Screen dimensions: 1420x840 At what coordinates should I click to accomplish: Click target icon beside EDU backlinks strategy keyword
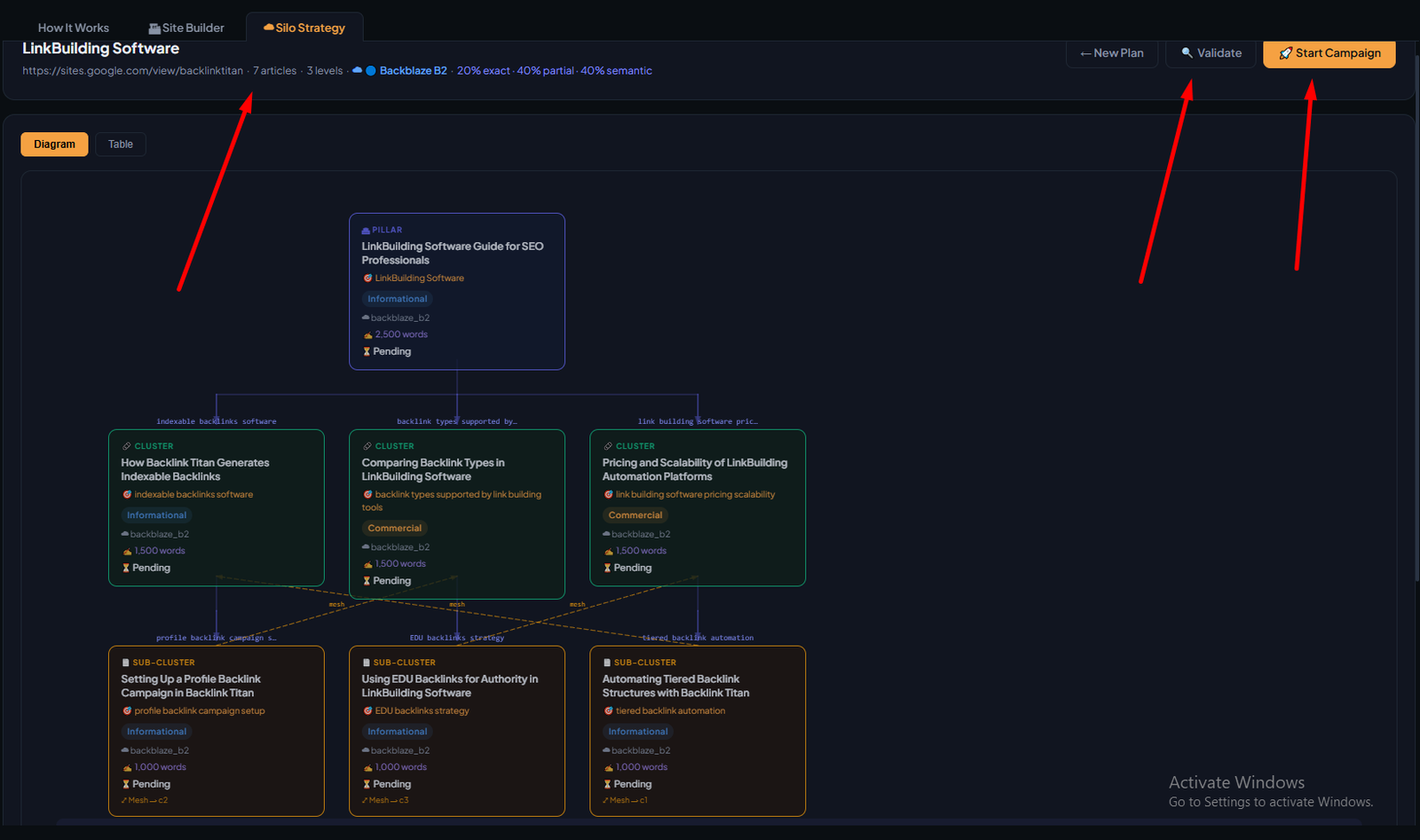point(367,711)
